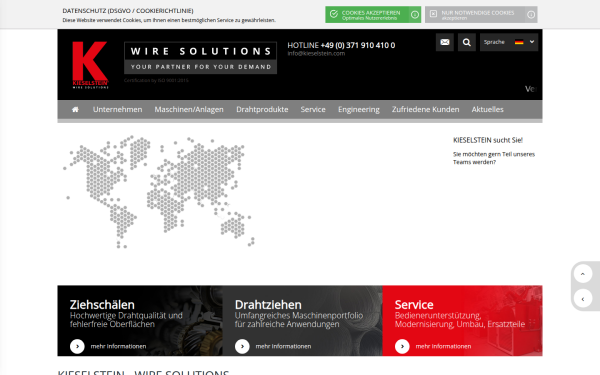The image size is (600, 375).
Task: Click the Datenschutz (DSGVO / Cookierichtlinie) heading
Action: point(128,11)
